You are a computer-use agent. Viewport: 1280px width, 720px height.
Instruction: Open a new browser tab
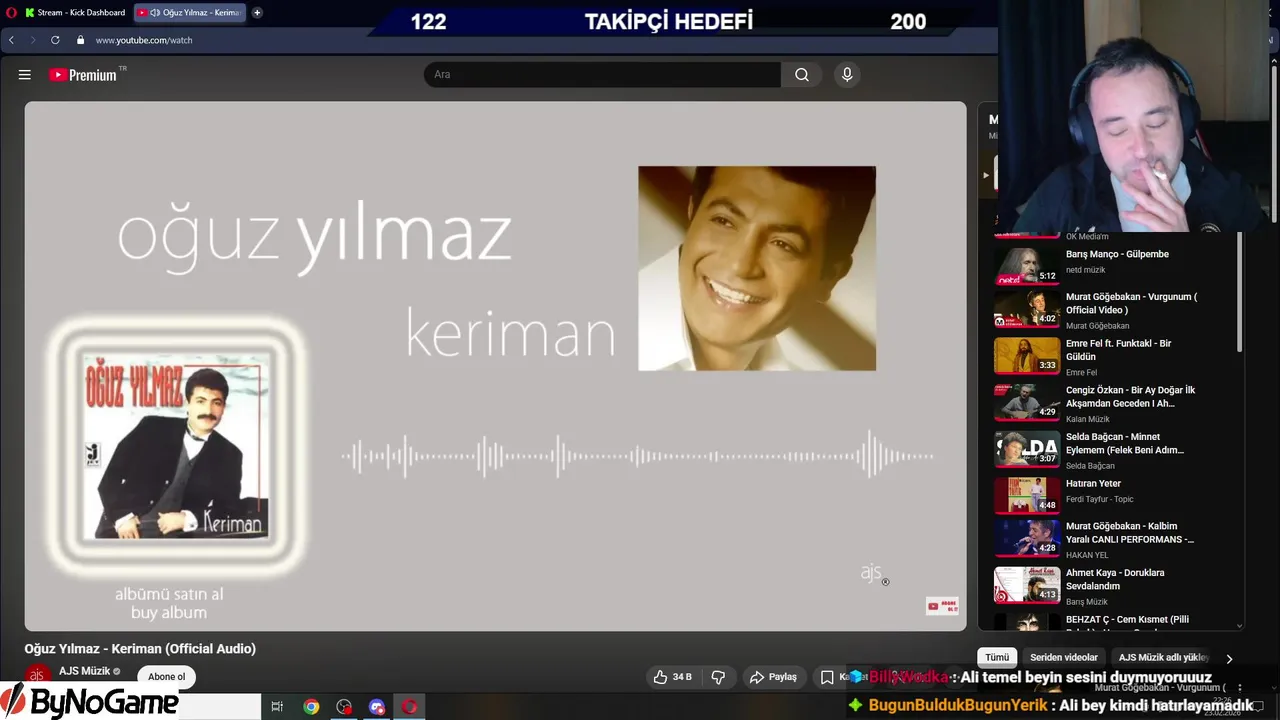pyautogui.click(x=257, y=13)
